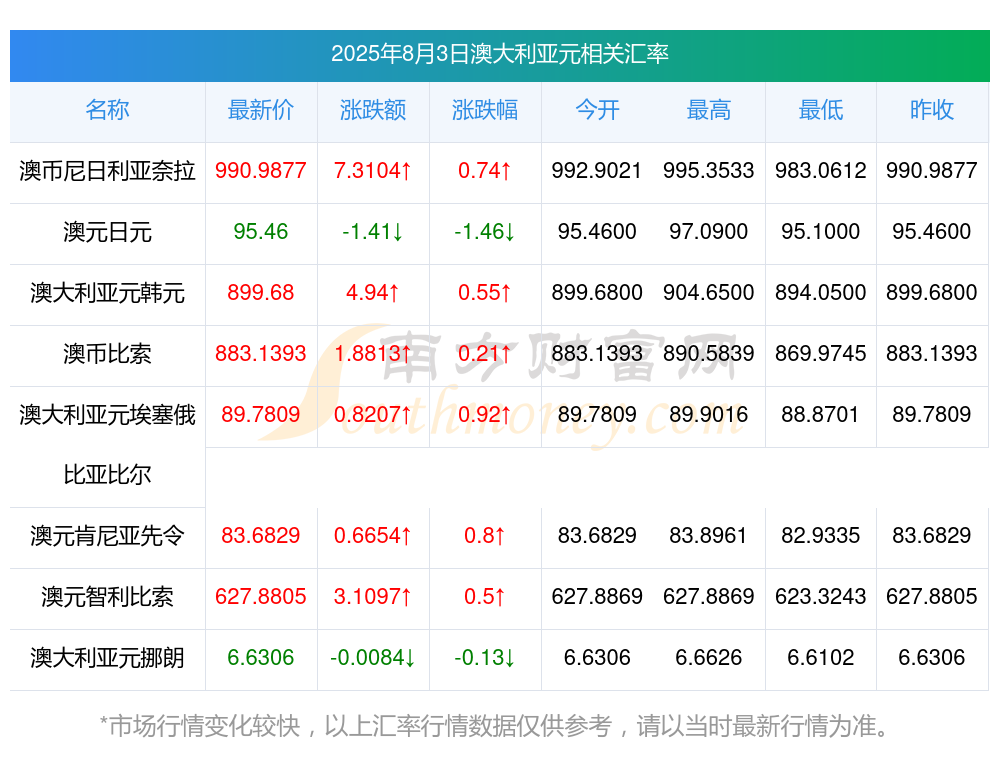Click the change percent 0.5↑
Viewport: 1000px width, 757px height.
tap(485, 597)
